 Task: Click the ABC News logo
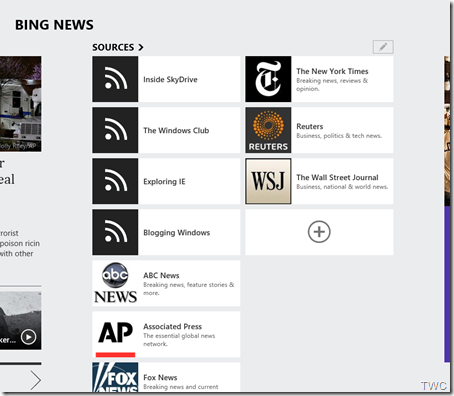click(x=115, y=283)
